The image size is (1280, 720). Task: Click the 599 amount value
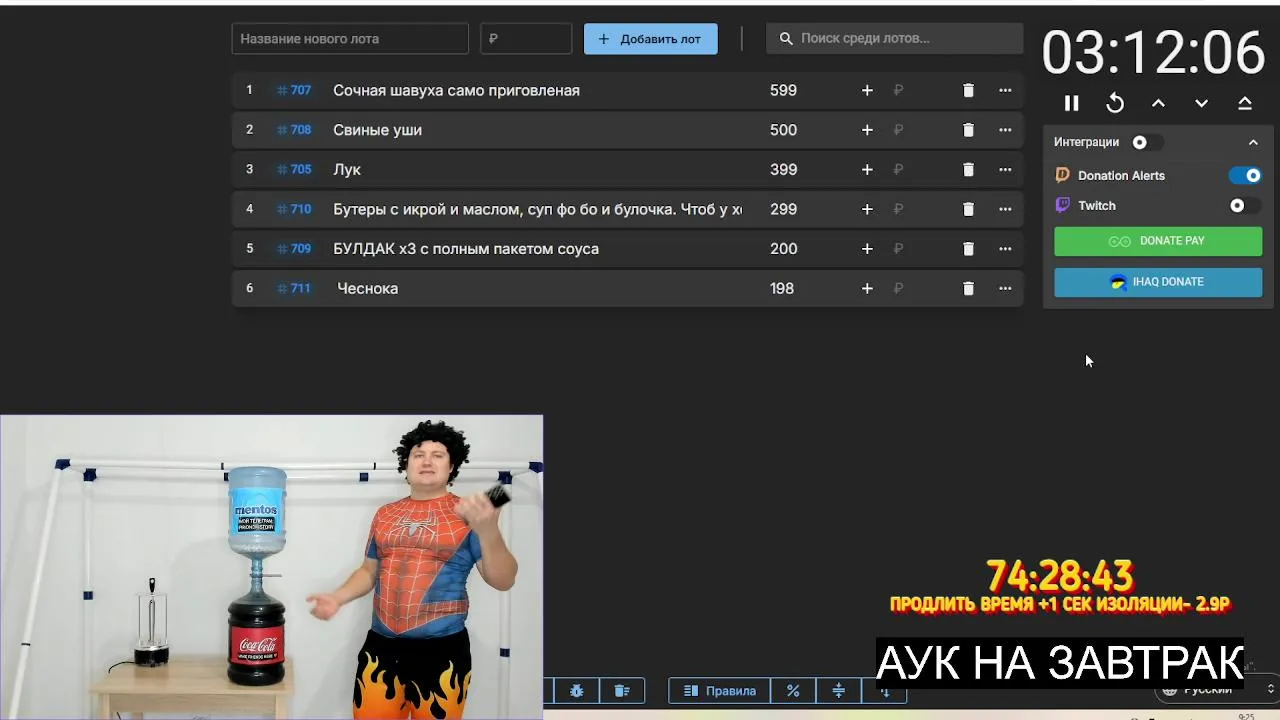[x=783, y=90]
